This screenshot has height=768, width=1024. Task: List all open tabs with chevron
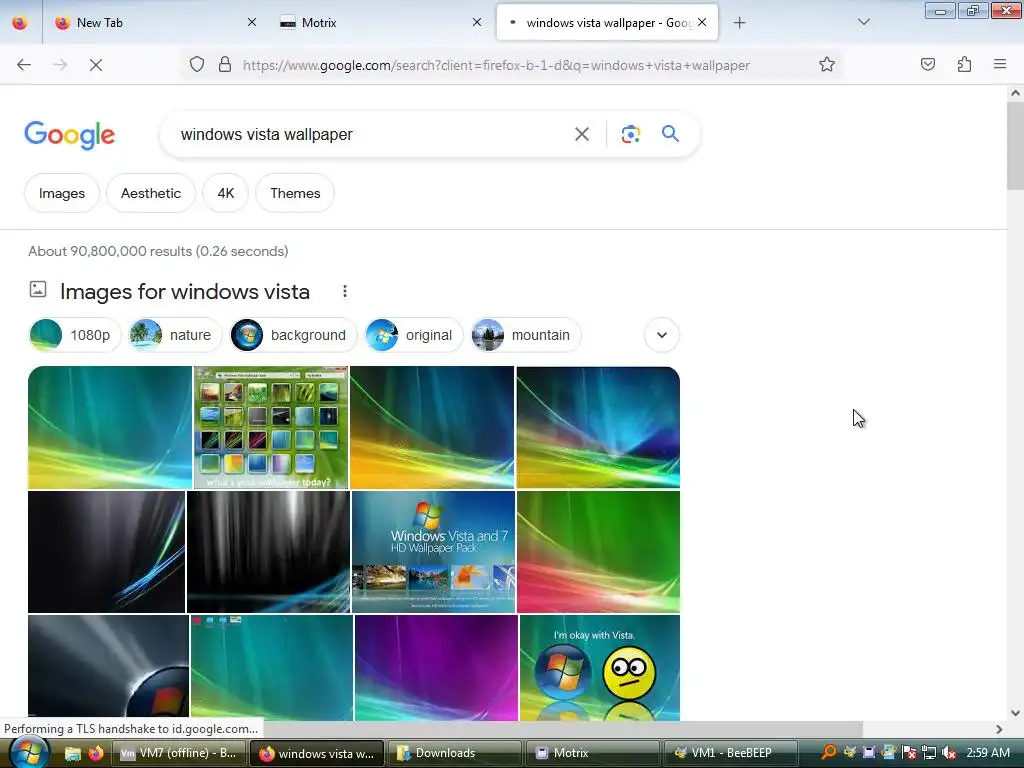pyautogui.click(x=864, y=23)
